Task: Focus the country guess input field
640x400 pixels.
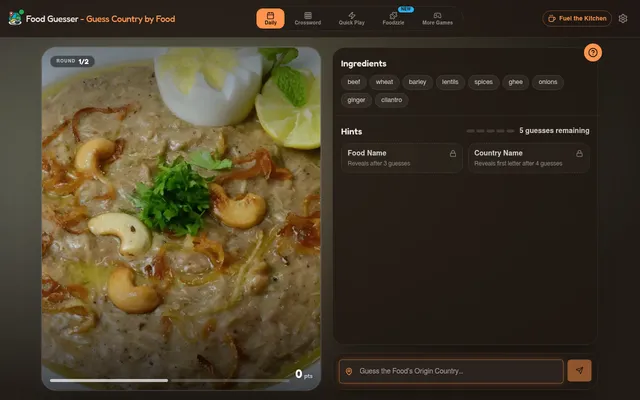Action: pos(451,371)
